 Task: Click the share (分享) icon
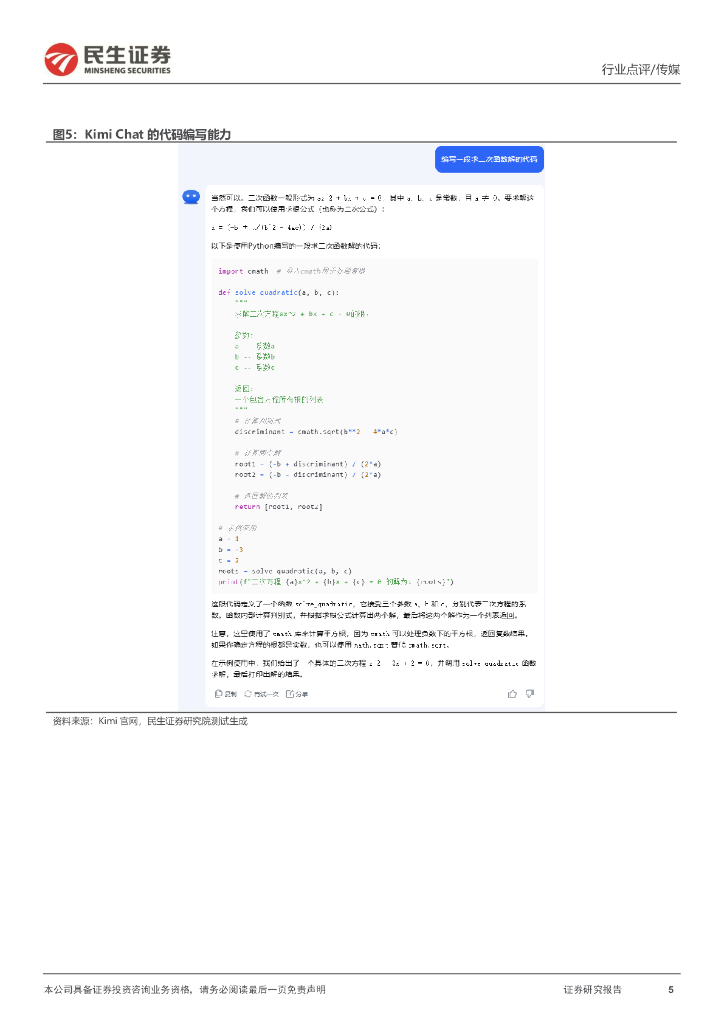[290, 693]
